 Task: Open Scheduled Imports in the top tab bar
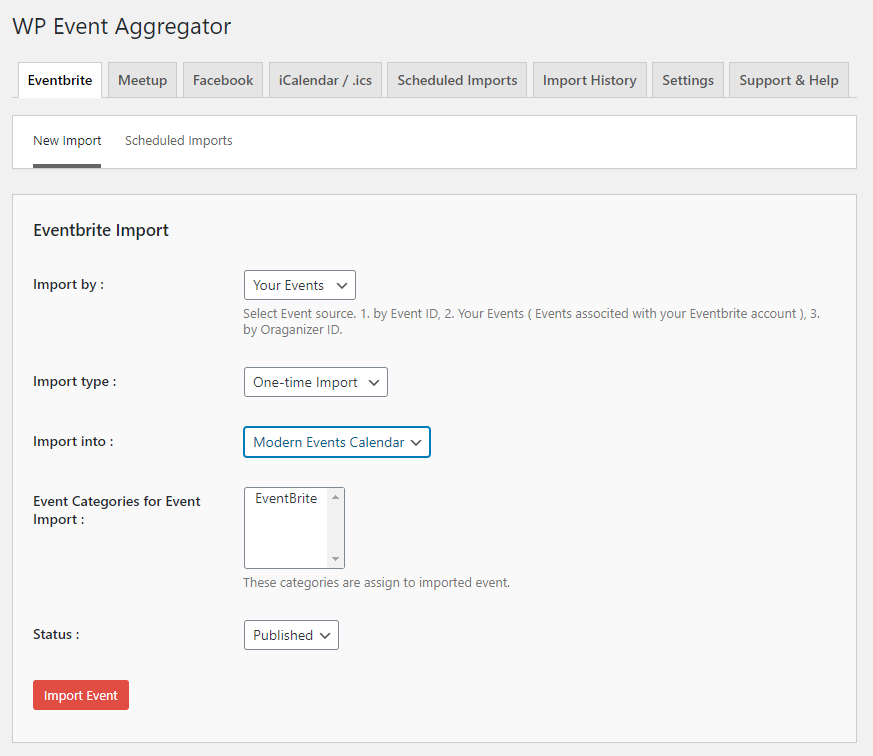point(457,80)
